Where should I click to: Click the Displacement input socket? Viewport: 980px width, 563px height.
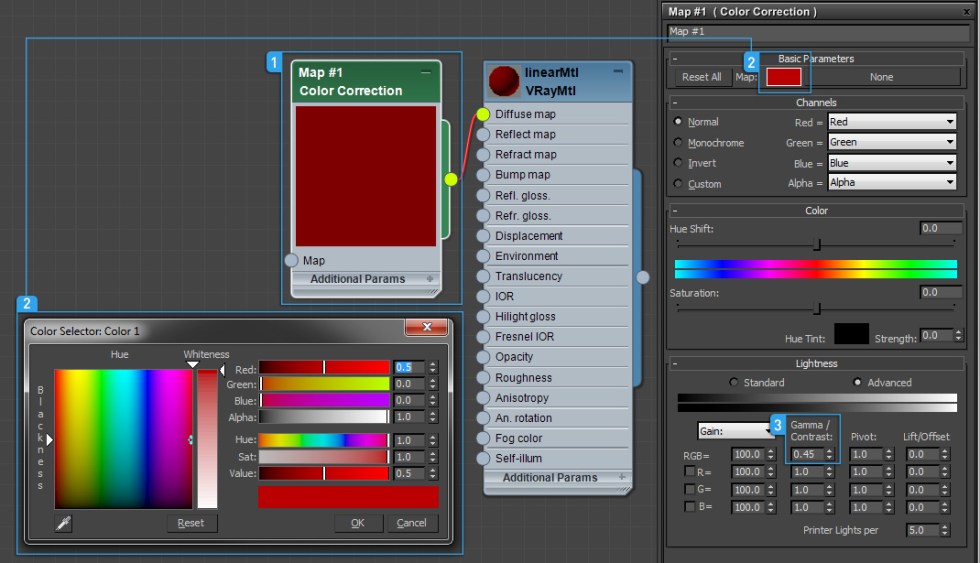(483, 236)
